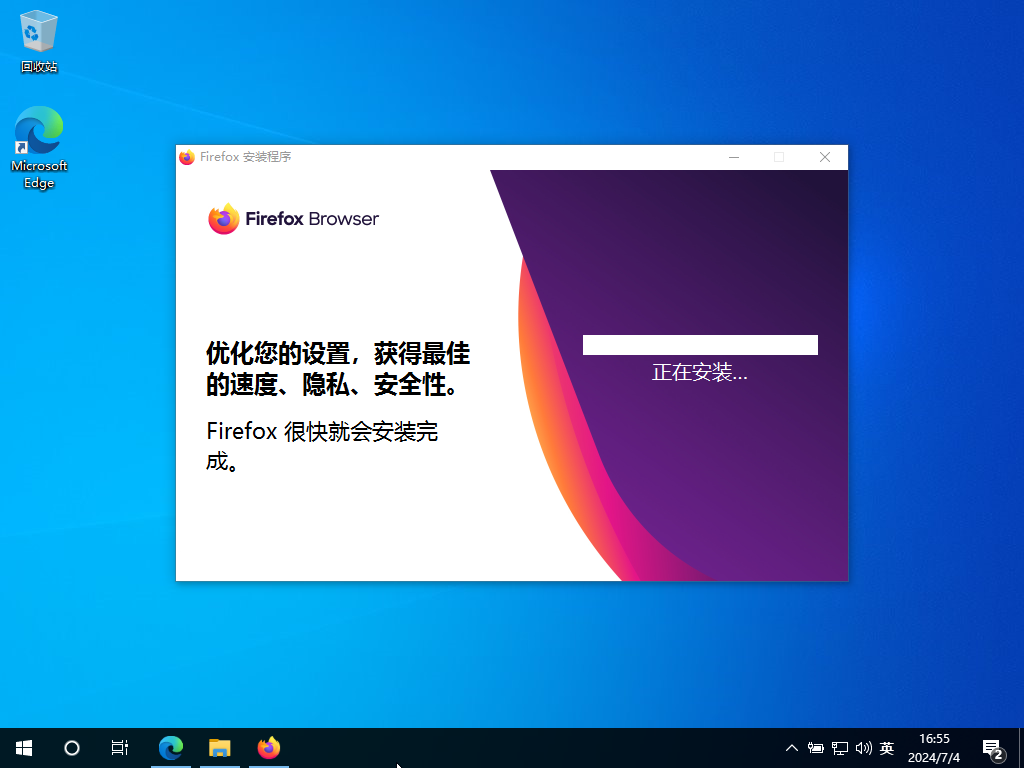This screenshot has width=1024, height=768.
Task: Open the Start menu
Action: (x=23, y=747)
